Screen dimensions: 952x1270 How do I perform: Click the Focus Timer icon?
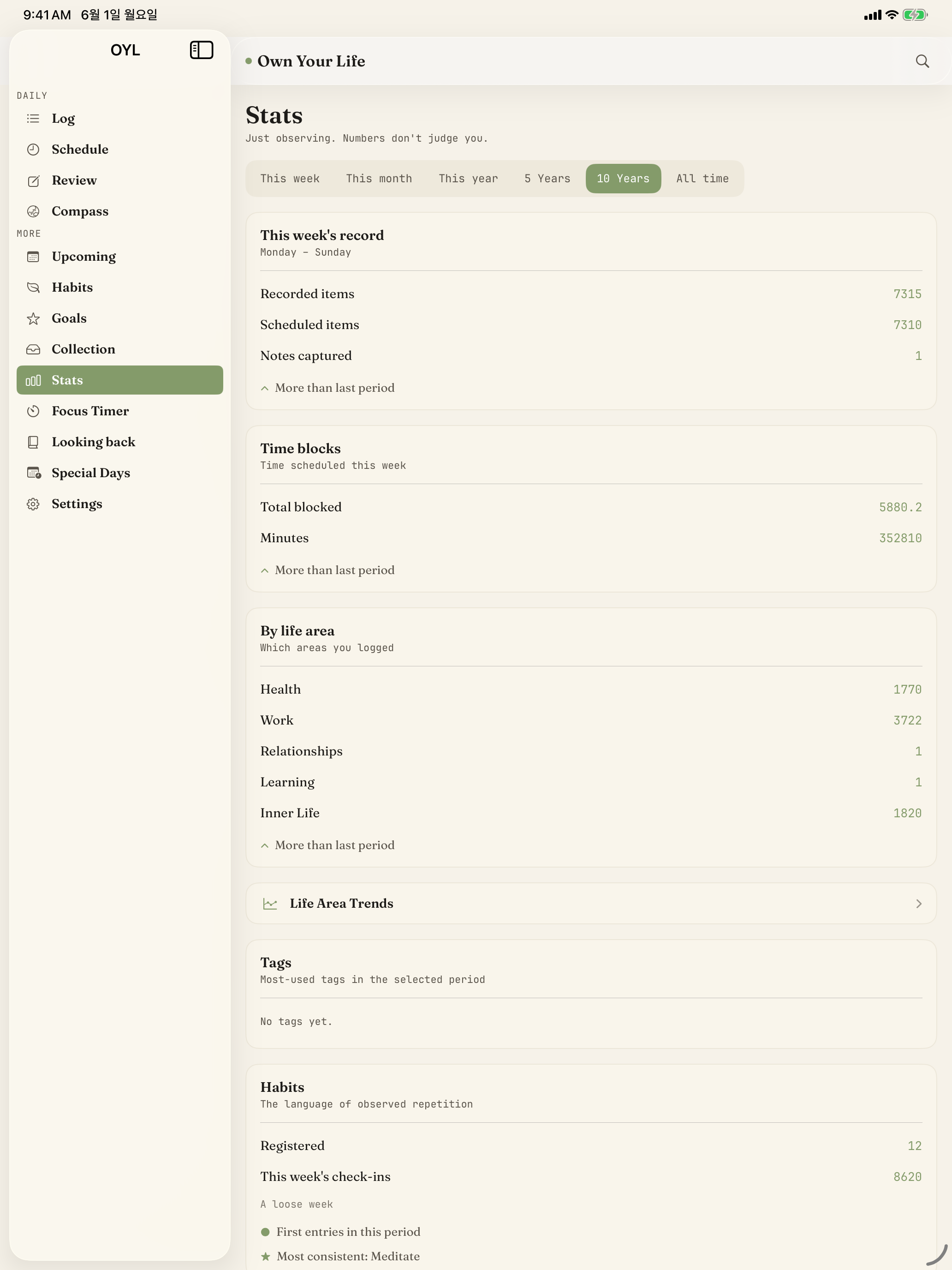pos(33,411)
